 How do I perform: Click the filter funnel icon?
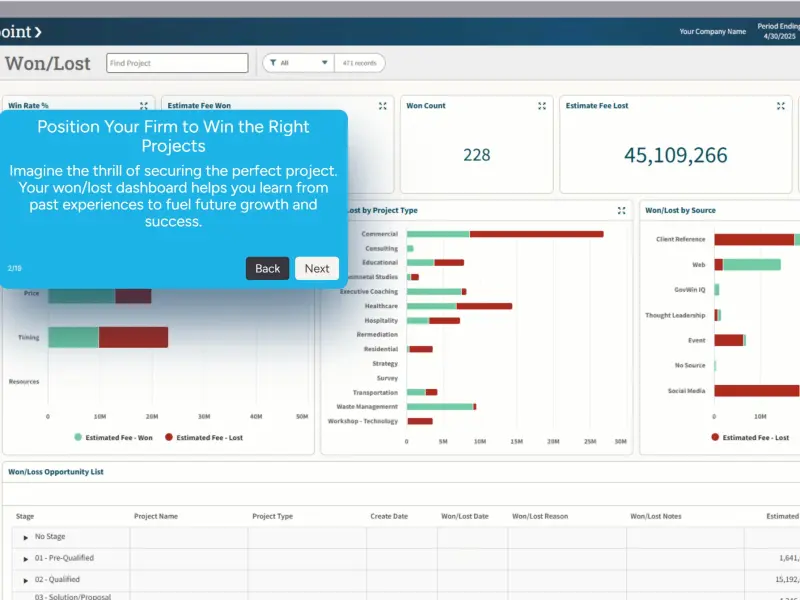pos(273,63)
